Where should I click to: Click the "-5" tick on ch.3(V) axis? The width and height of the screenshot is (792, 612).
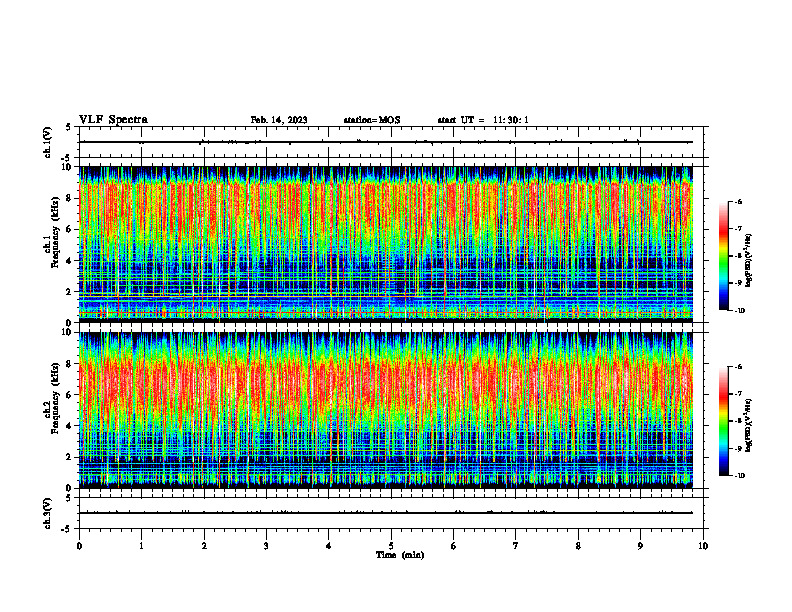click(x=66, y=529)
